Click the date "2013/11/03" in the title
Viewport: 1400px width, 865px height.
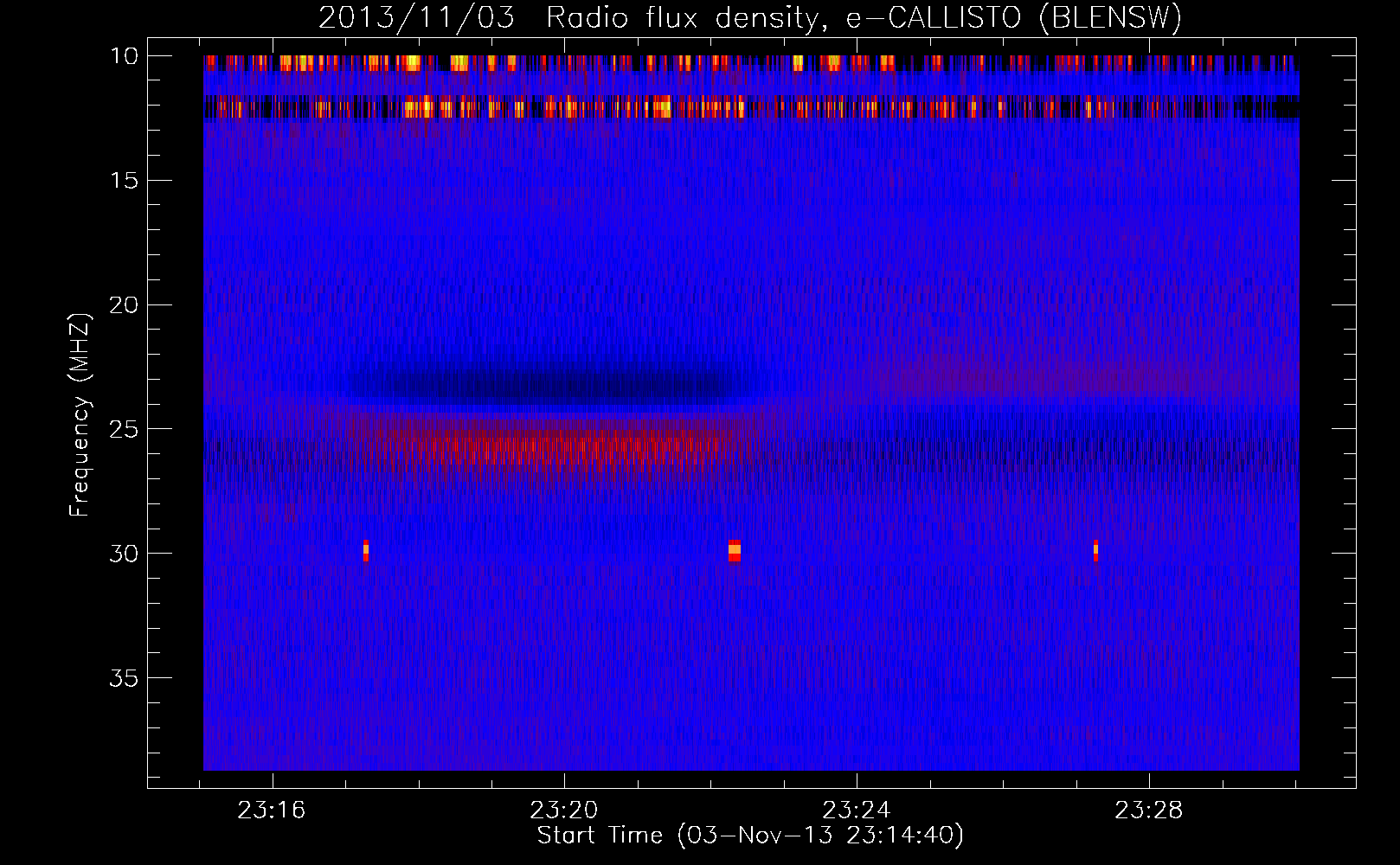point(418,19)
